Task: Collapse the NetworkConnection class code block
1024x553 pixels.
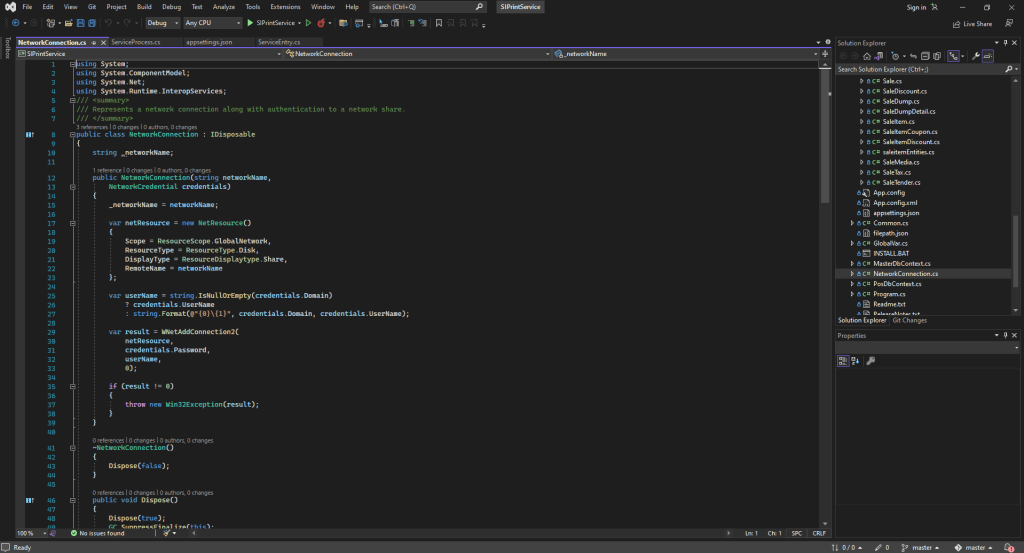Action: (x=72, y=133)
